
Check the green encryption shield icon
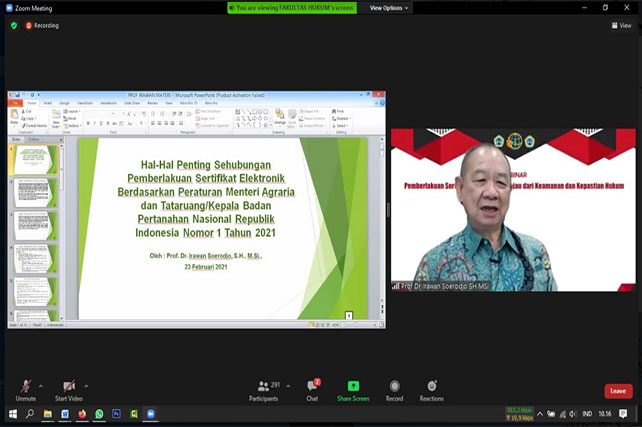click(x=14, y=25)
